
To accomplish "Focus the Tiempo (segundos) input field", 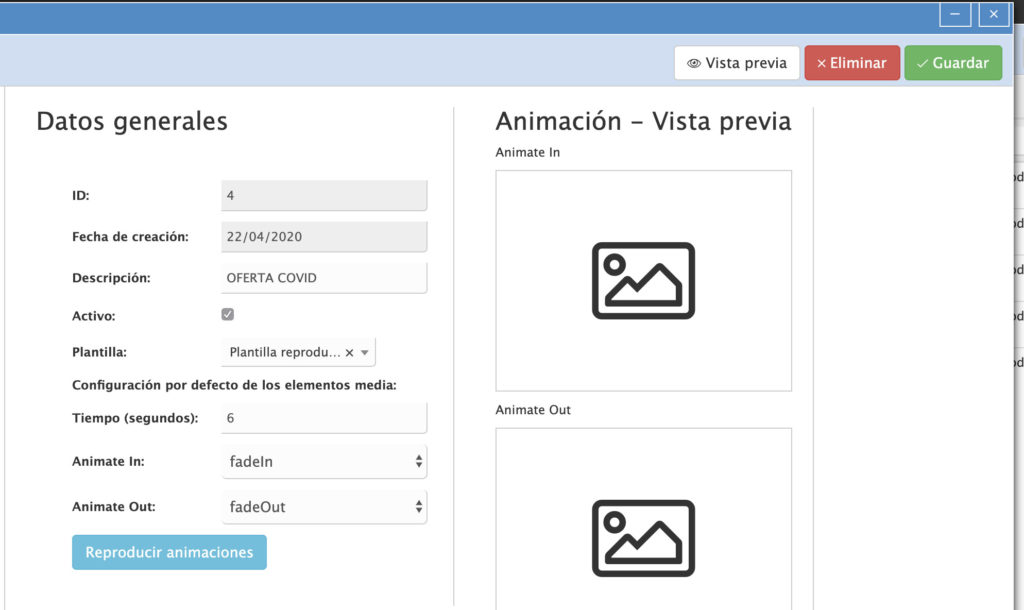I will click(323, 418).
